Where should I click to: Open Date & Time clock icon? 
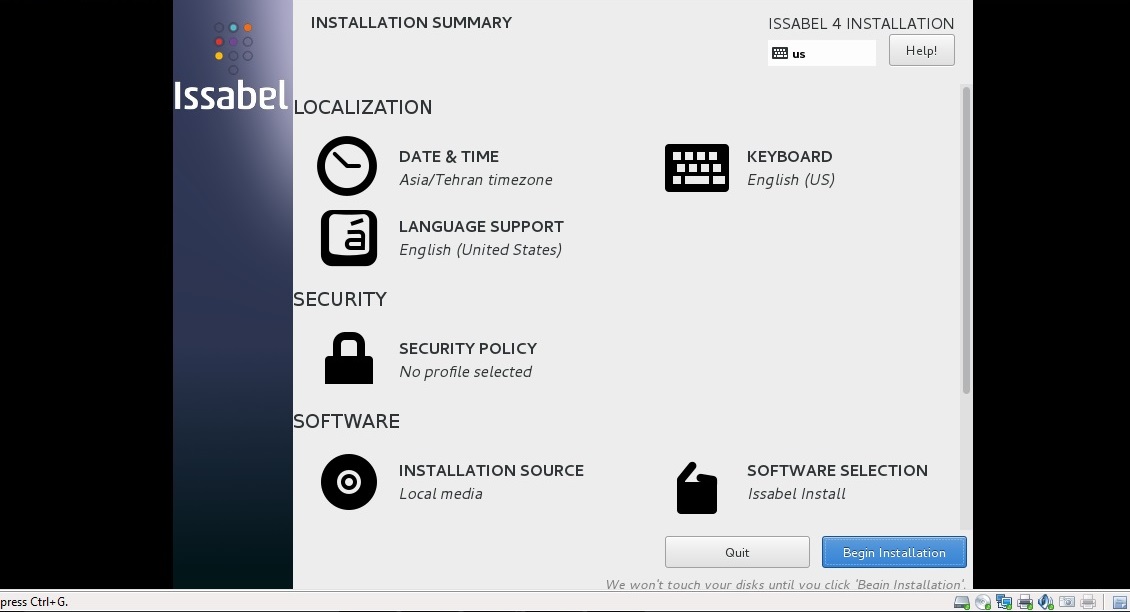tap(347, 166)
